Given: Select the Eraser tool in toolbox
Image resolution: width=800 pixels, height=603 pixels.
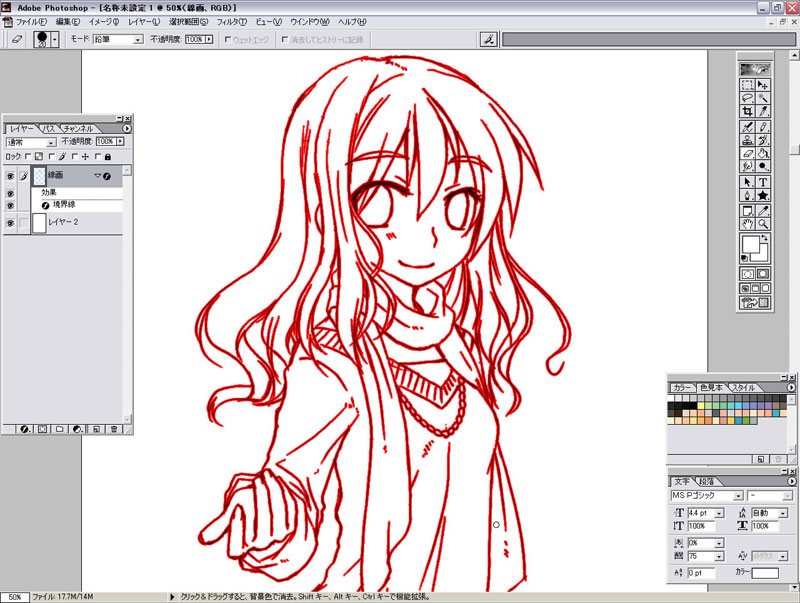Looking at the screenshot, I should (747, 154).
